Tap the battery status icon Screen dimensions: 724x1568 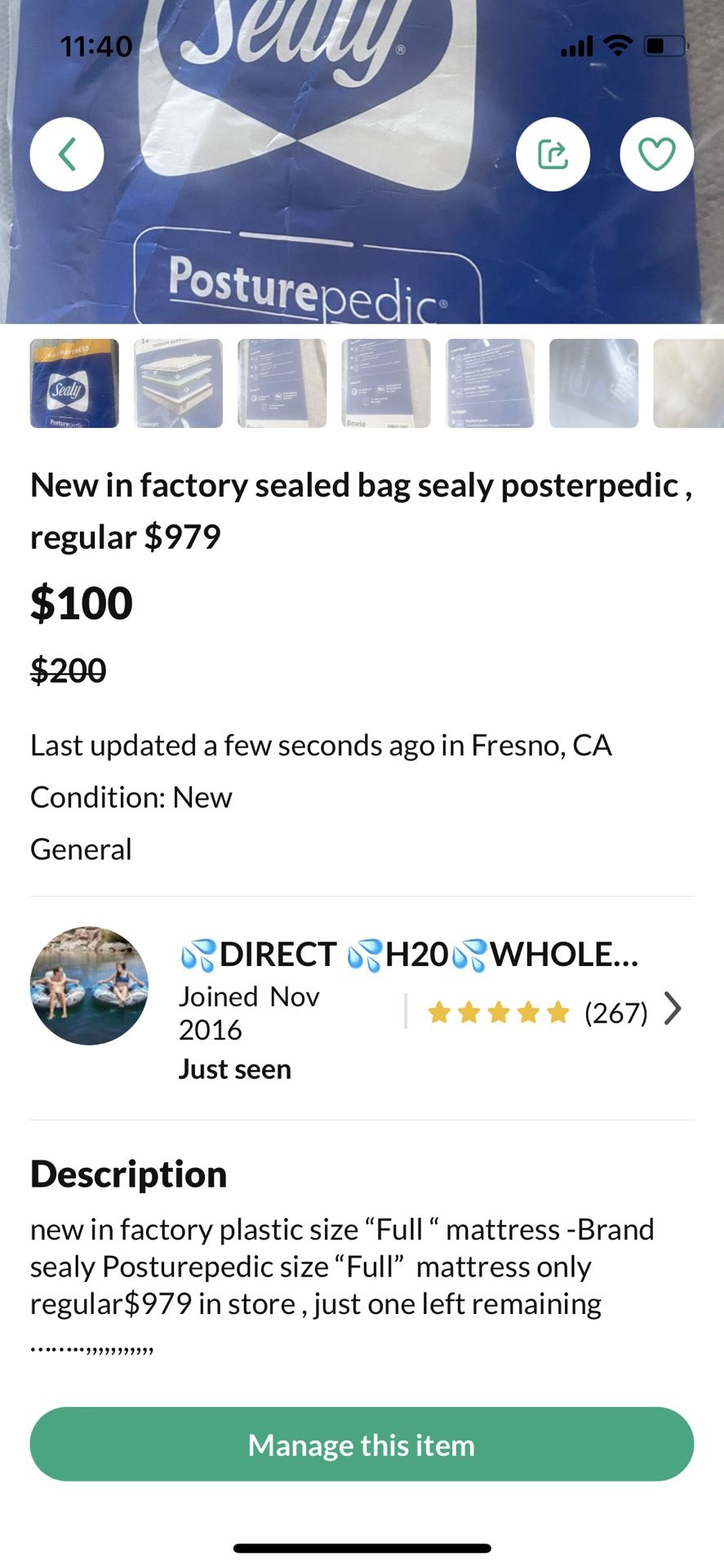click(x=666, y=46)
